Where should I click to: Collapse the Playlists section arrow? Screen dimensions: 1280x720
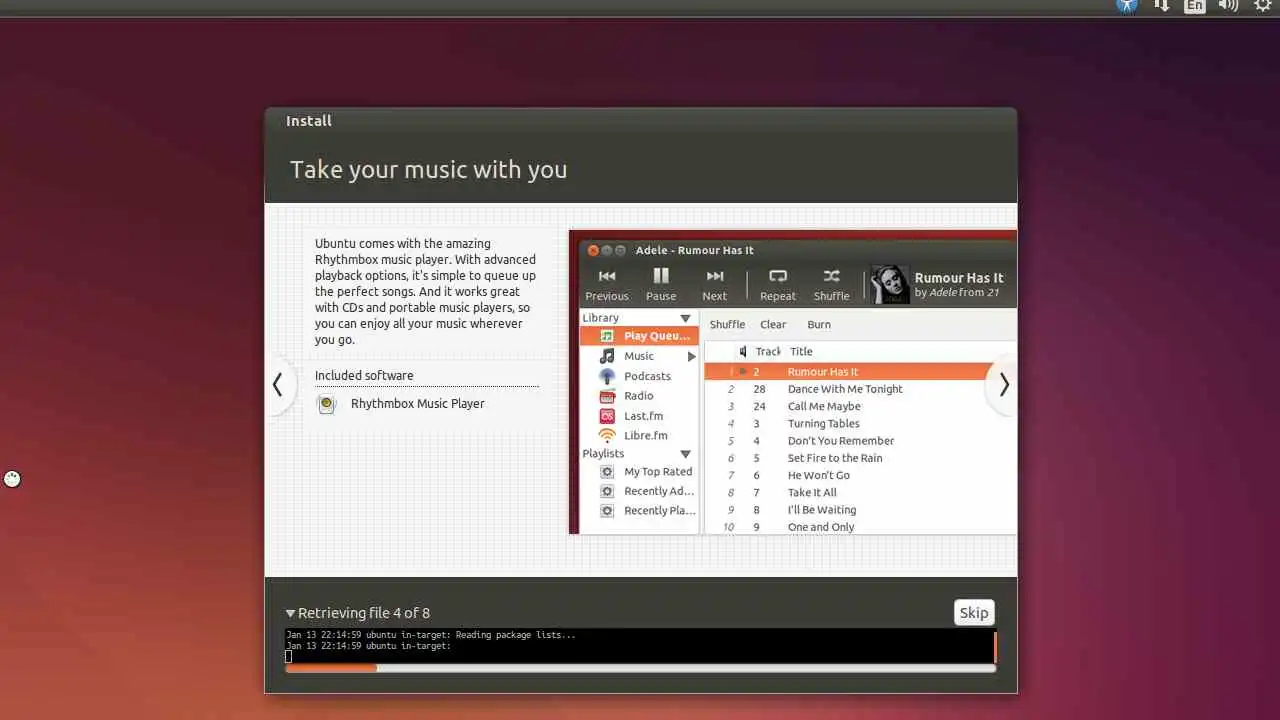pyautogui.click(x=685, y=454)
